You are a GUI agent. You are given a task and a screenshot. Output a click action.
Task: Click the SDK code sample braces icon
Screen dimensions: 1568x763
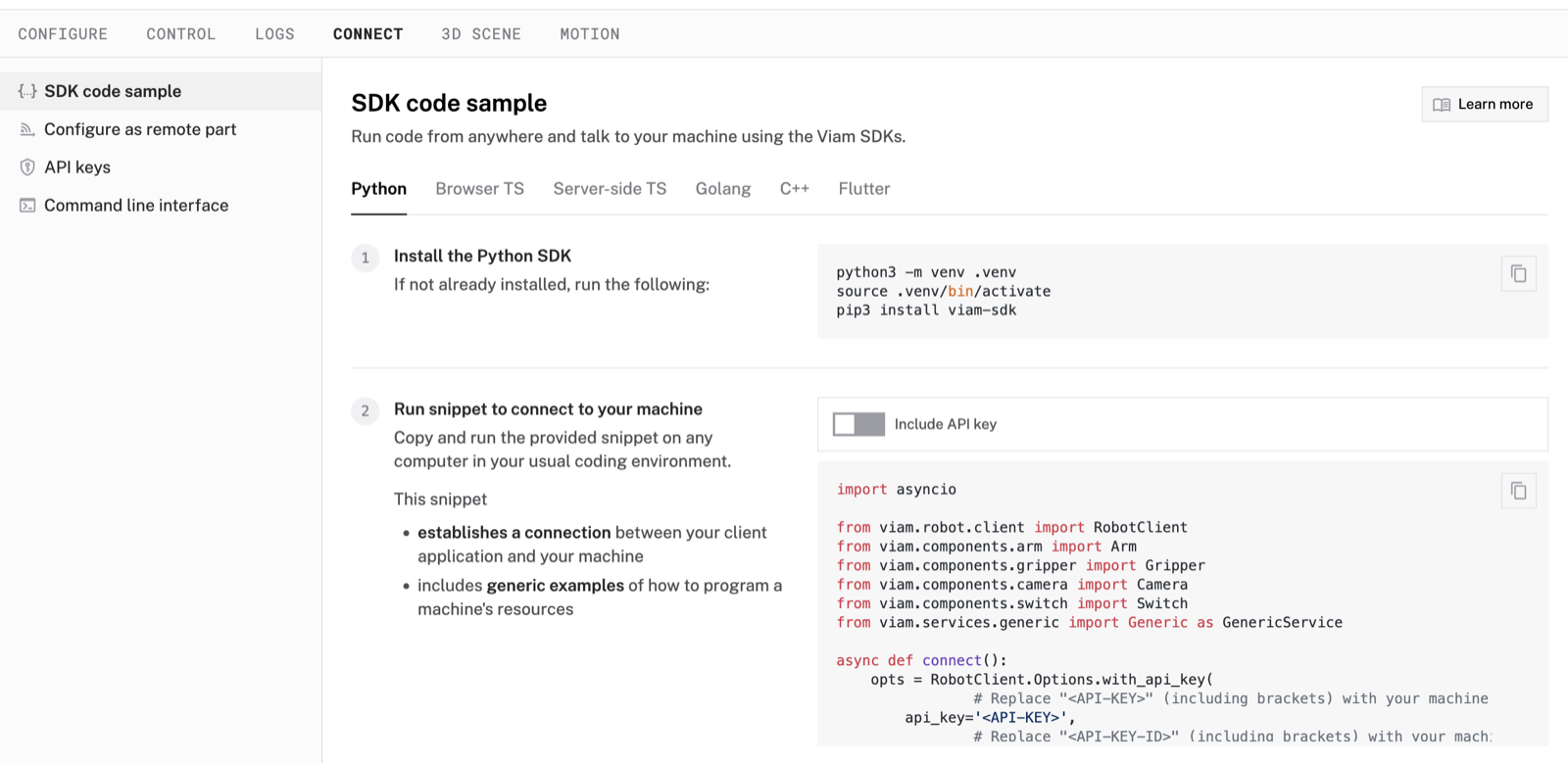point(27,91)
